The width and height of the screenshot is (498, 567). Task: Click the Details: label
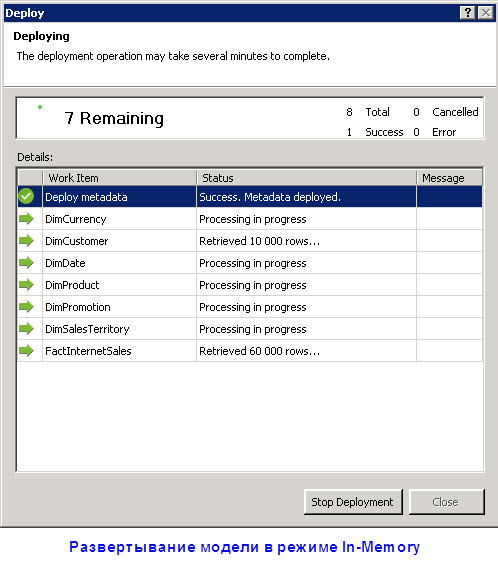(x=35, y=157)
